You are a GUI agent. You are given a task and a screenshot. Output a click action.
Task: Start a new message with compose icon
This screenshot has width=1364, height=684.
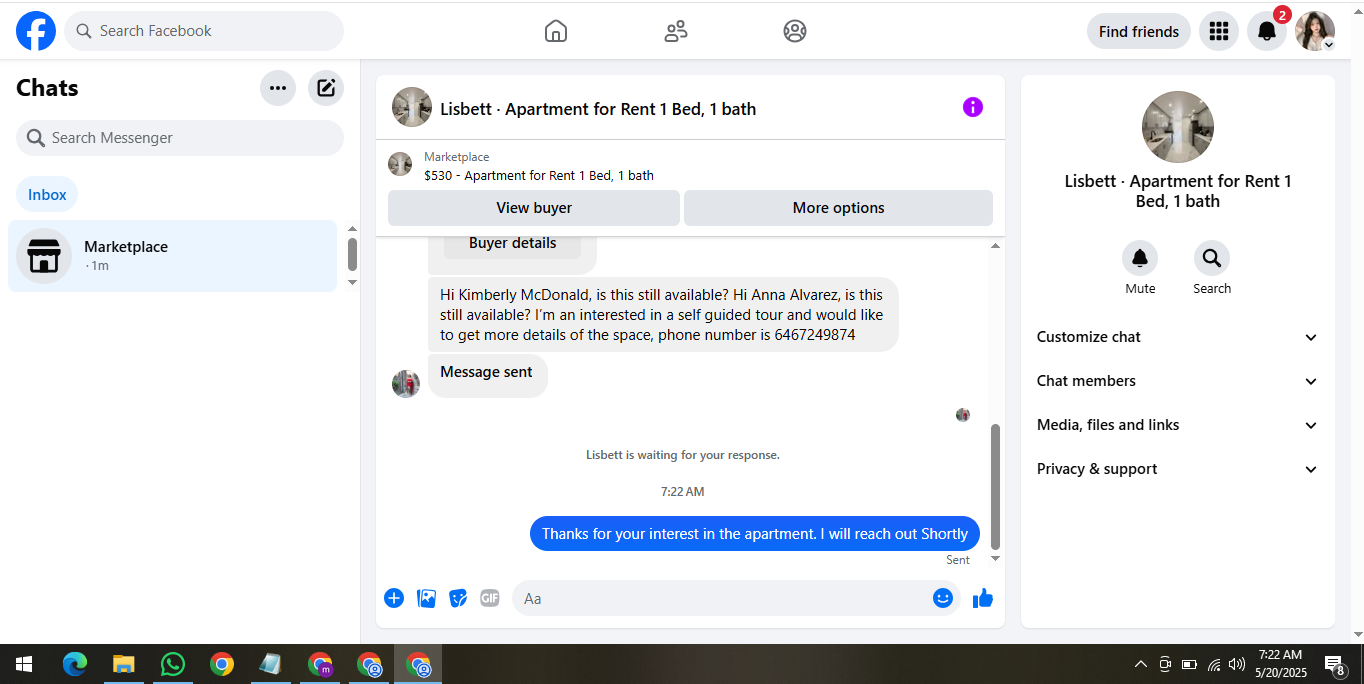pos(326,88)
